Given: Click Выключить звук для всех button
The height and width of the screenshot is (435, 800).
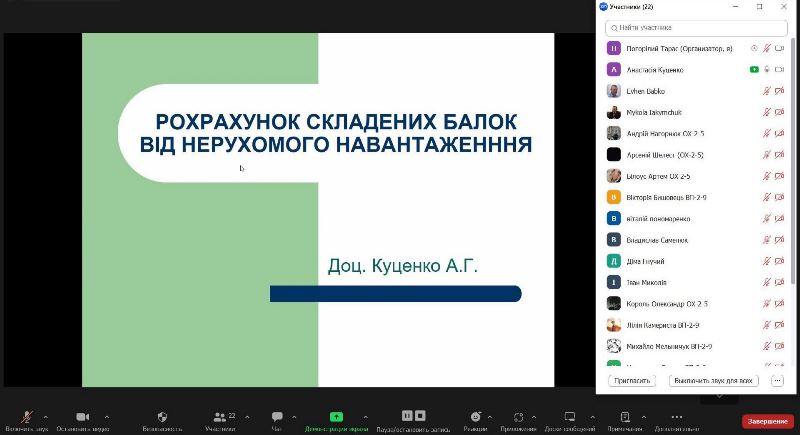Looking at the screenshot, I should coord(713,380).
